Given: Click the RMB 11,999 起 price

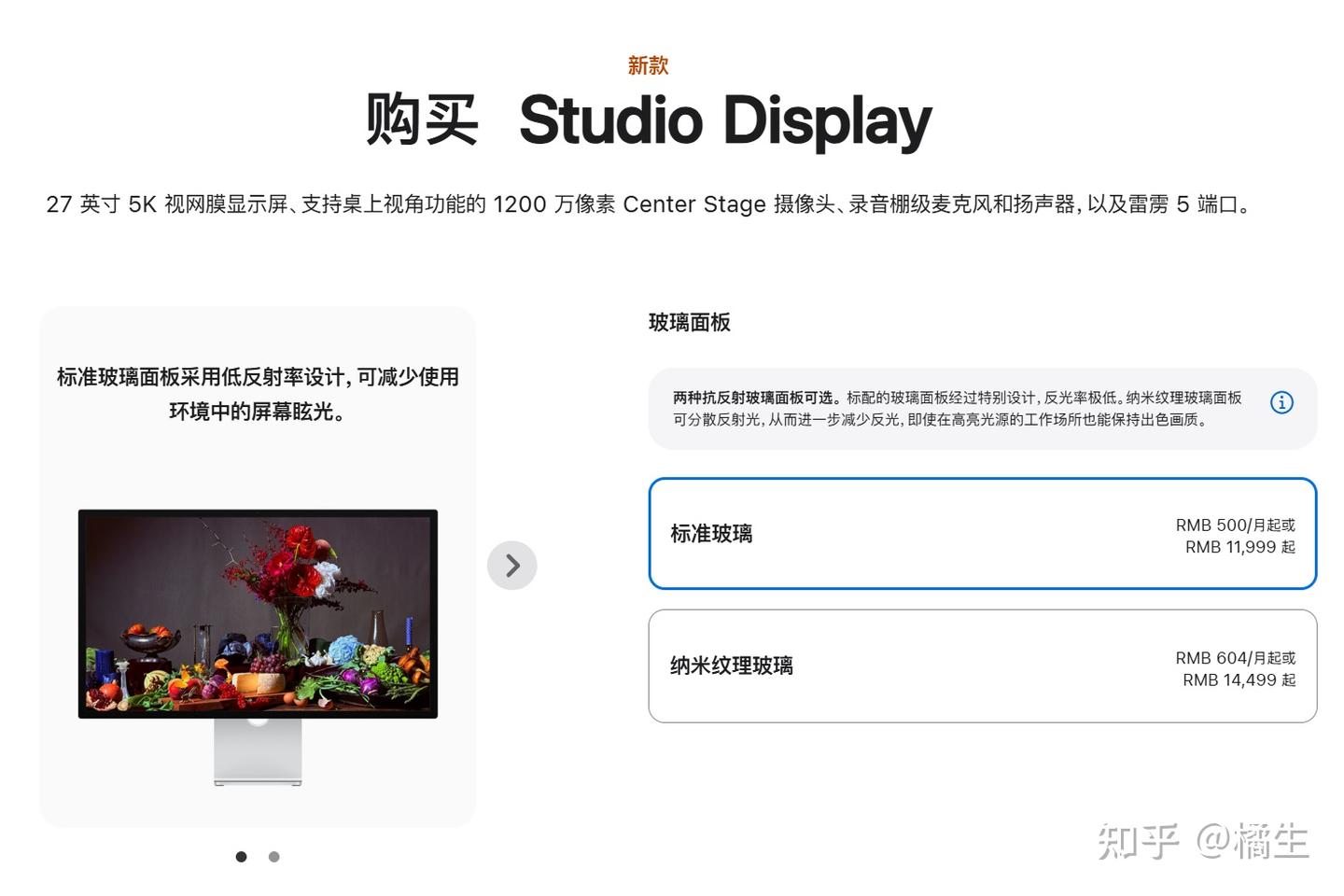Looking at the screenshot, I should (1240, 547).
